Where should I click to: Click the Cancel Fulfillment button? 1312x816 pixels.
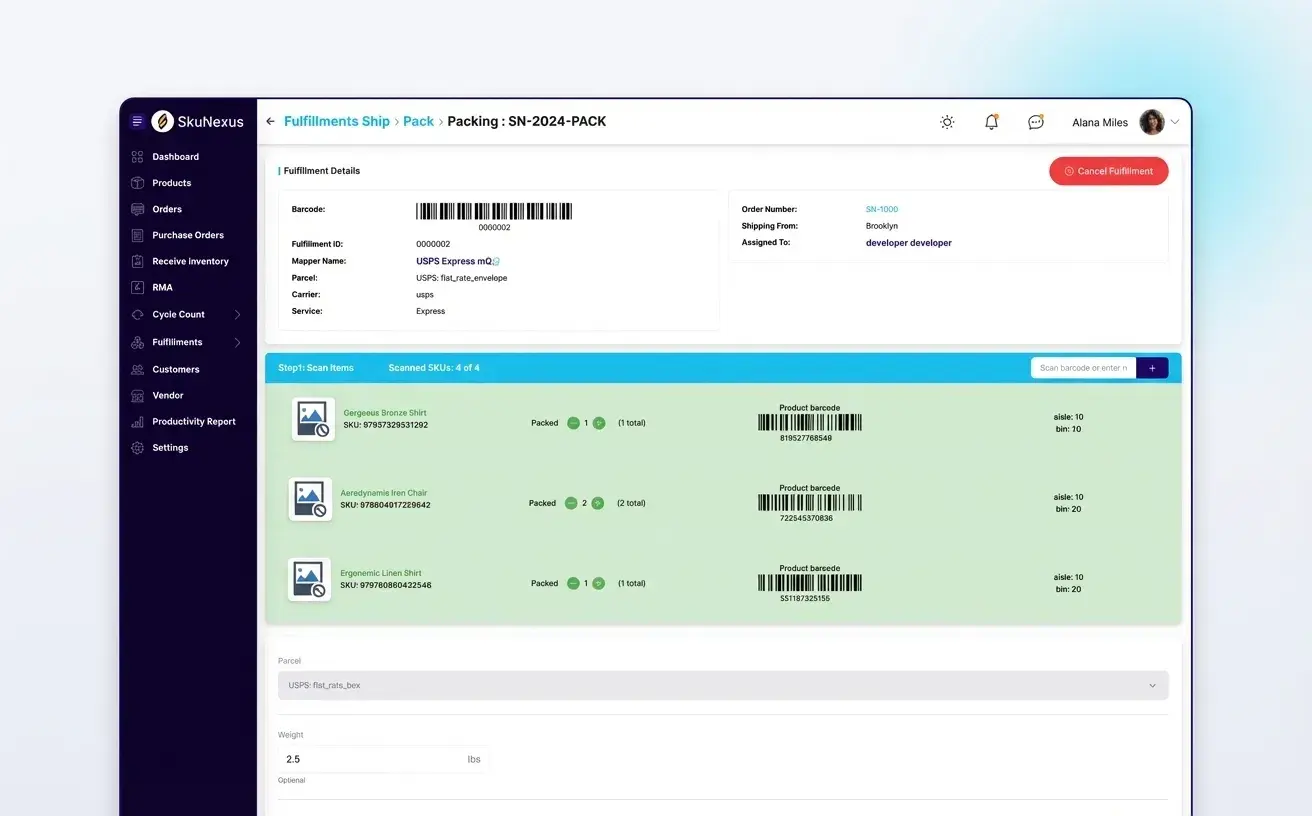pos(1108,171)
